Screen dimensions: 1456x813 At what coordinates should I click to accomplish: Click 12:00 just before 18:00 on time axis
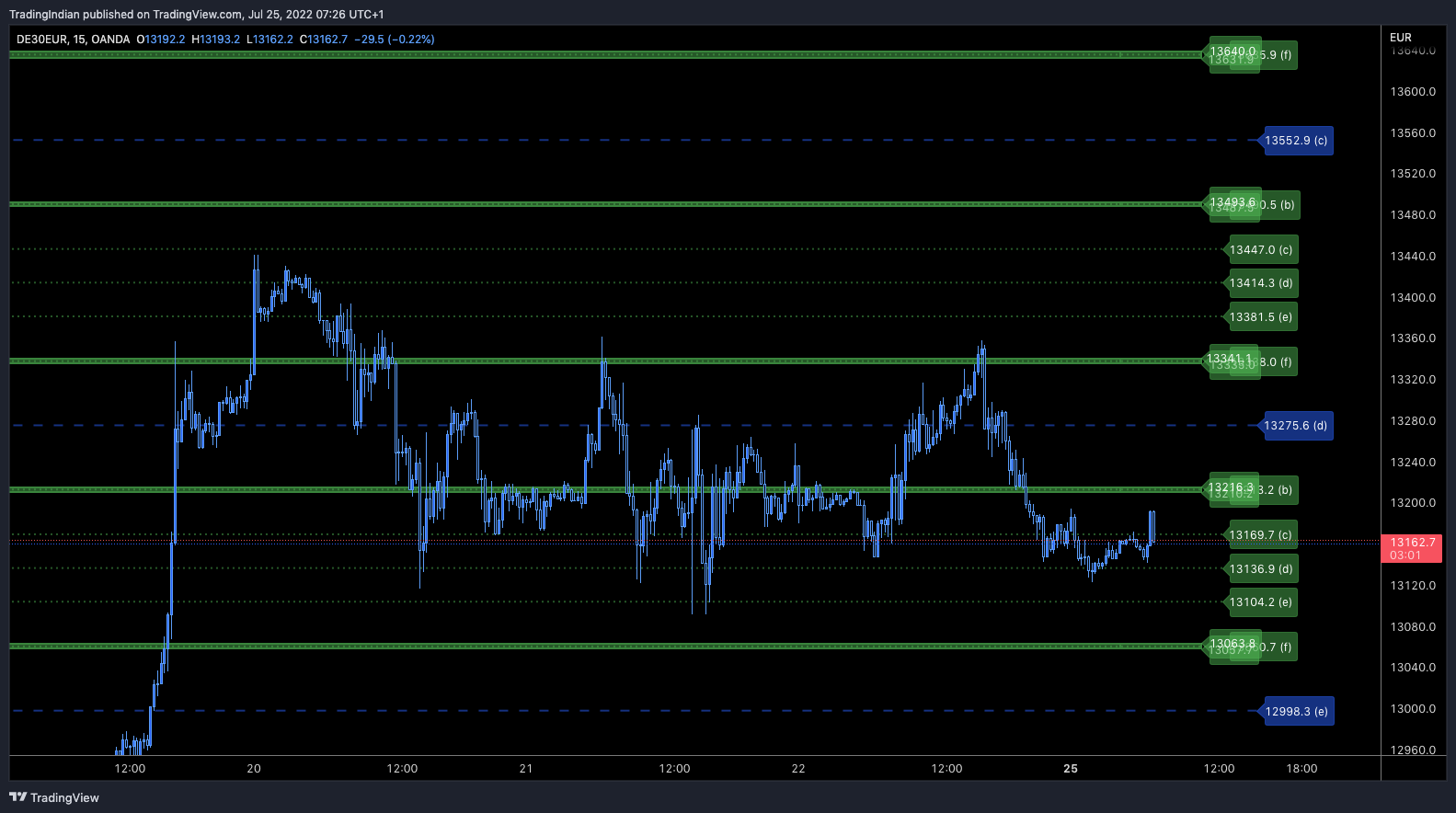pos(1220,769)
